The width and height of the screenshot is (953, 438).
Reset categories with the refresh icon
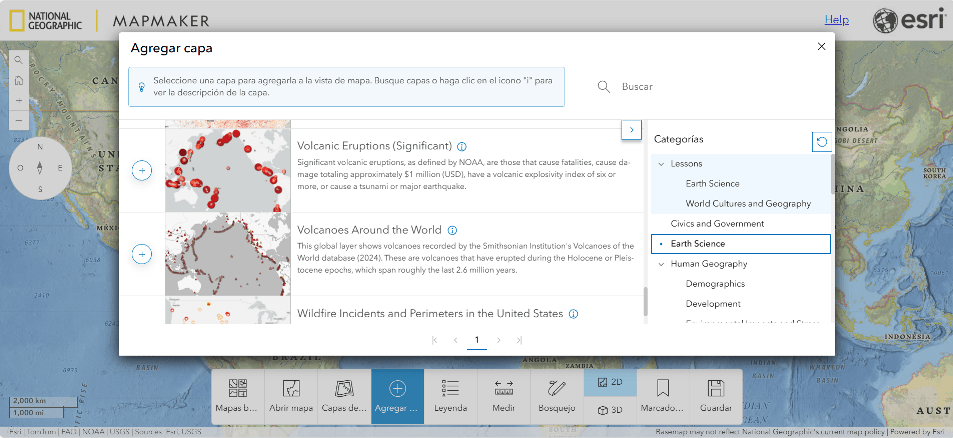[821, 141]
